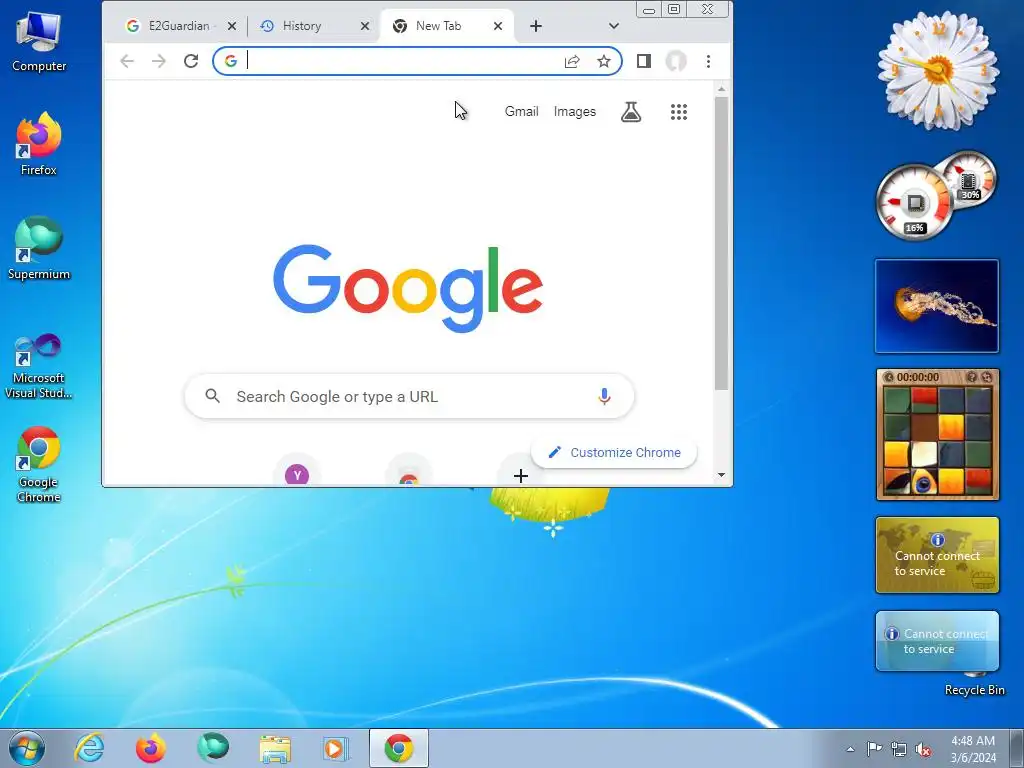The image size is (1024, 768).
Task: Add a new shortcut tile
Action: point(520,475)
